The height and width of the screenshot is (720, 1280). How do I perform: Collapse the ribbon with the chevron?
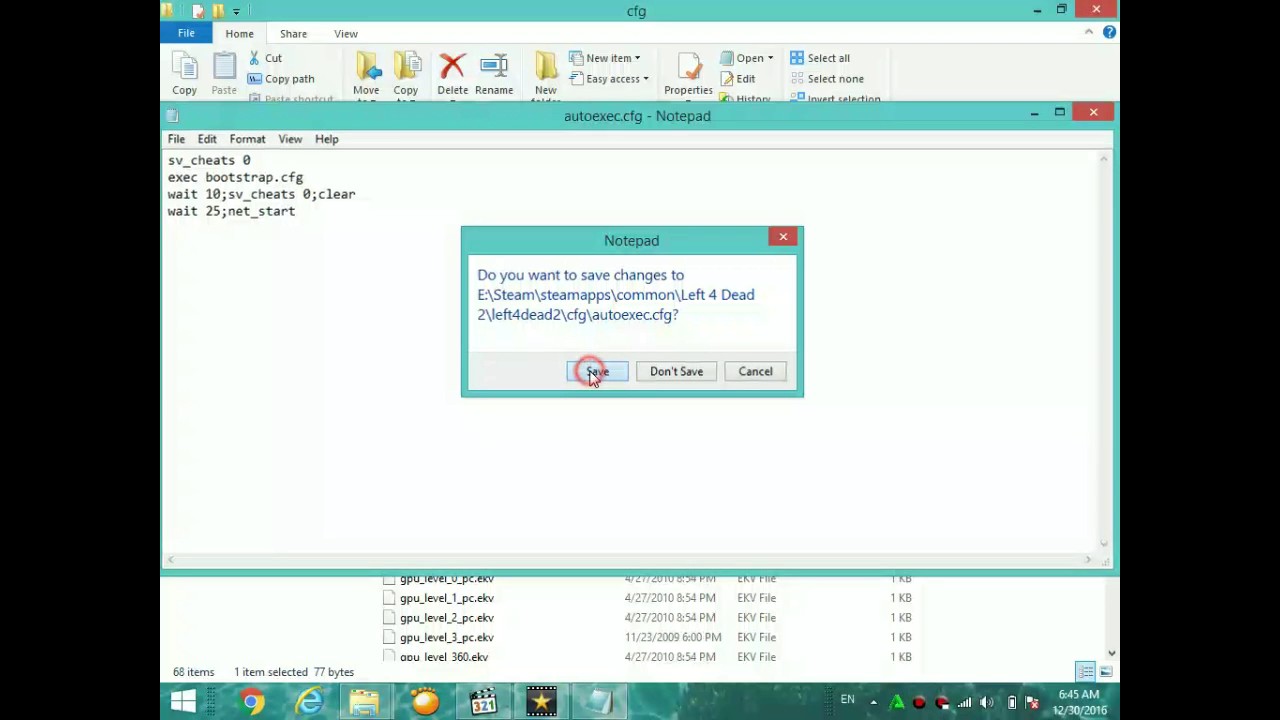click(x=1088, y=32)
